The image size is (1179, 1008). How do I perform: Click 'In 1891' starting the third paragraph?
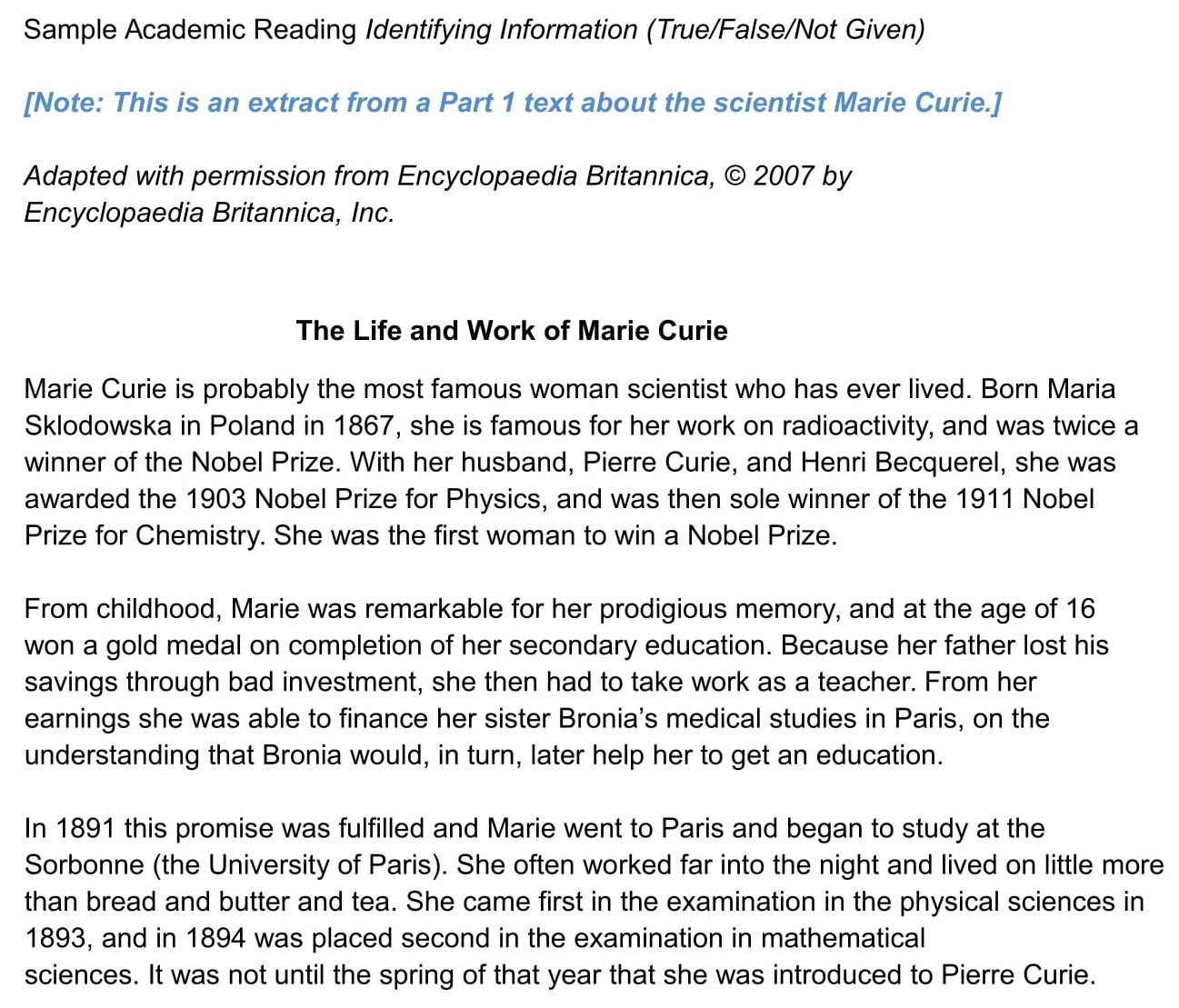click(x=69, y=828)
